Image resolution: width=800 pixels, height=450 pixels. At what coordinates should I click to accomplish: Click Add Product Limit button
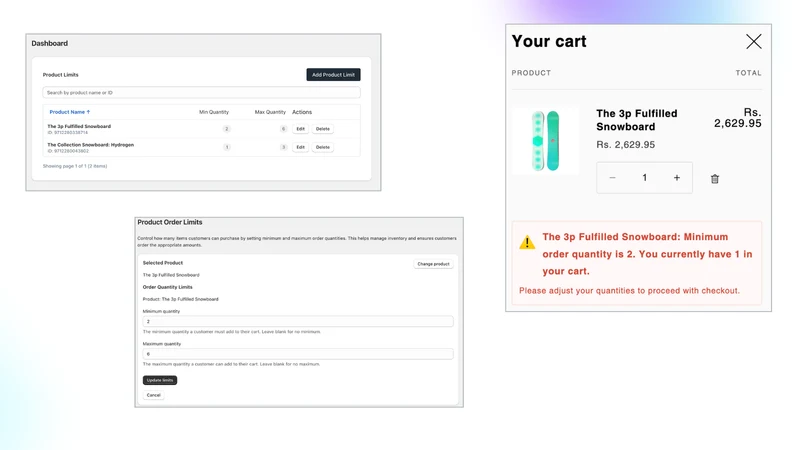click(333, 74)
